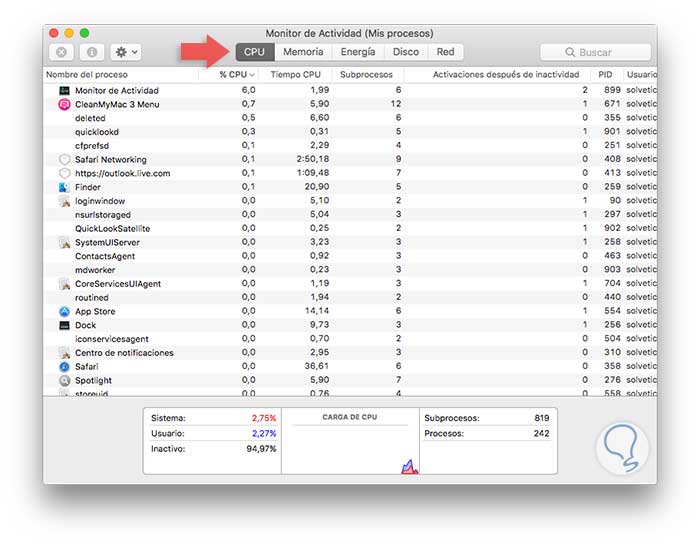Click the 2:50,18 CPU time value

pyautogui.click(x=312, y=159)
